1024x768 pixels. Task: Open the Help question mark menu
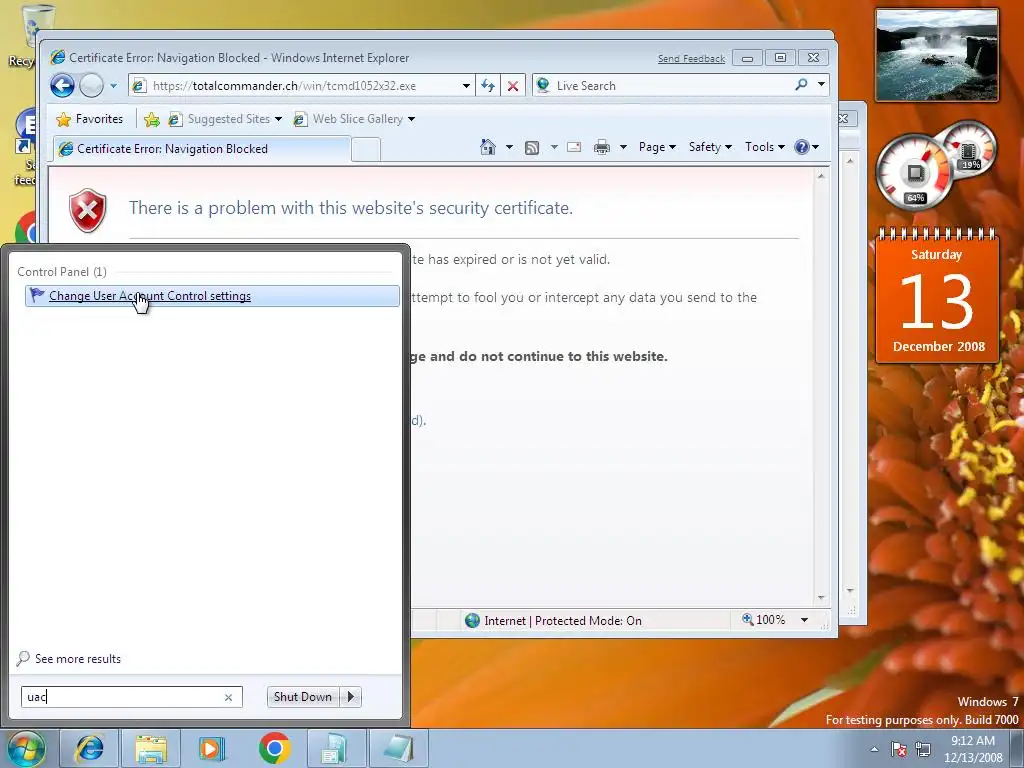(807, 147)
